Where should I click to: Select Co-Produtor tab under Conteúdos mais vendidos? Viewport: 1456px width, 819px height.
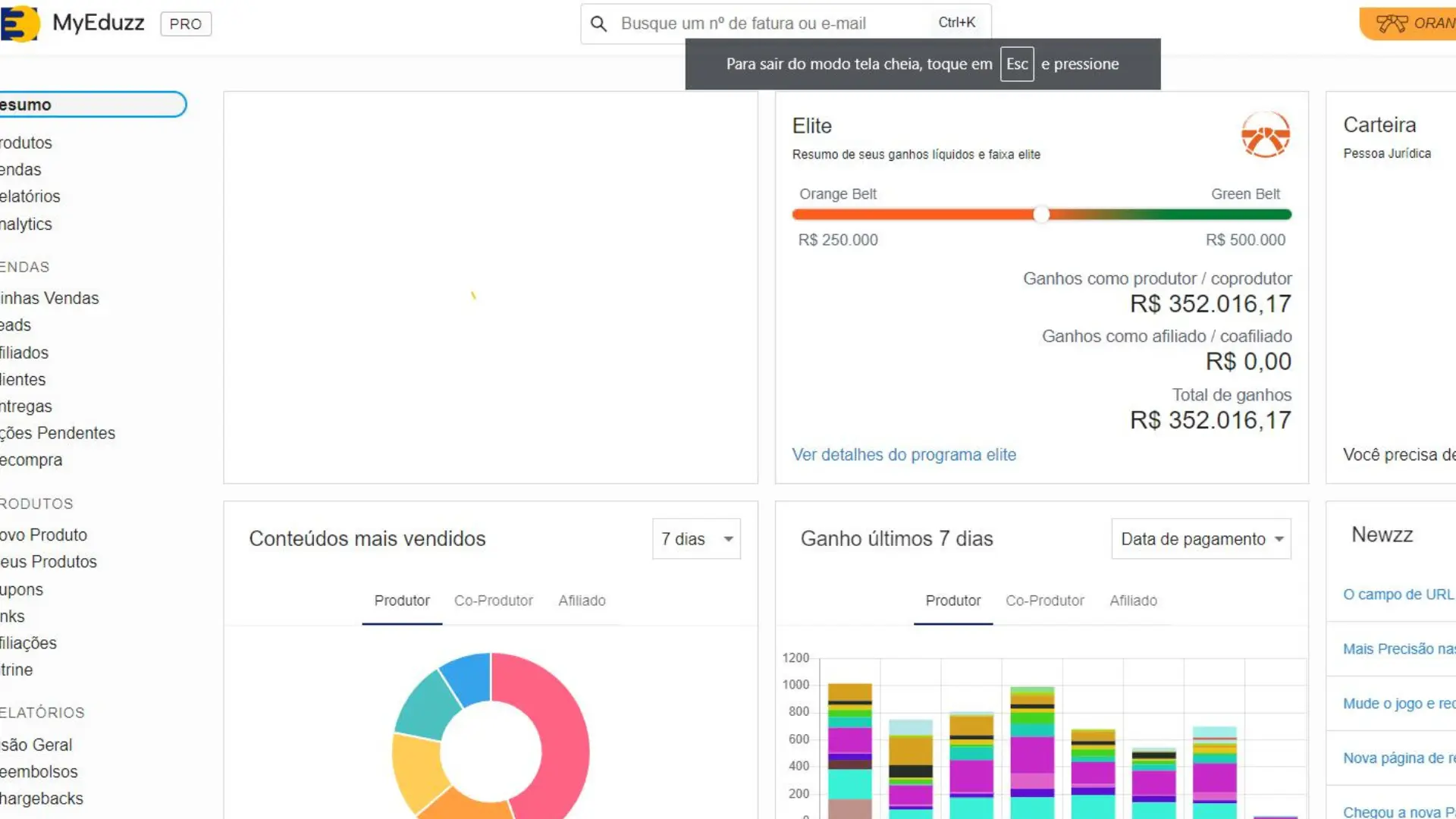pos(493,601)
